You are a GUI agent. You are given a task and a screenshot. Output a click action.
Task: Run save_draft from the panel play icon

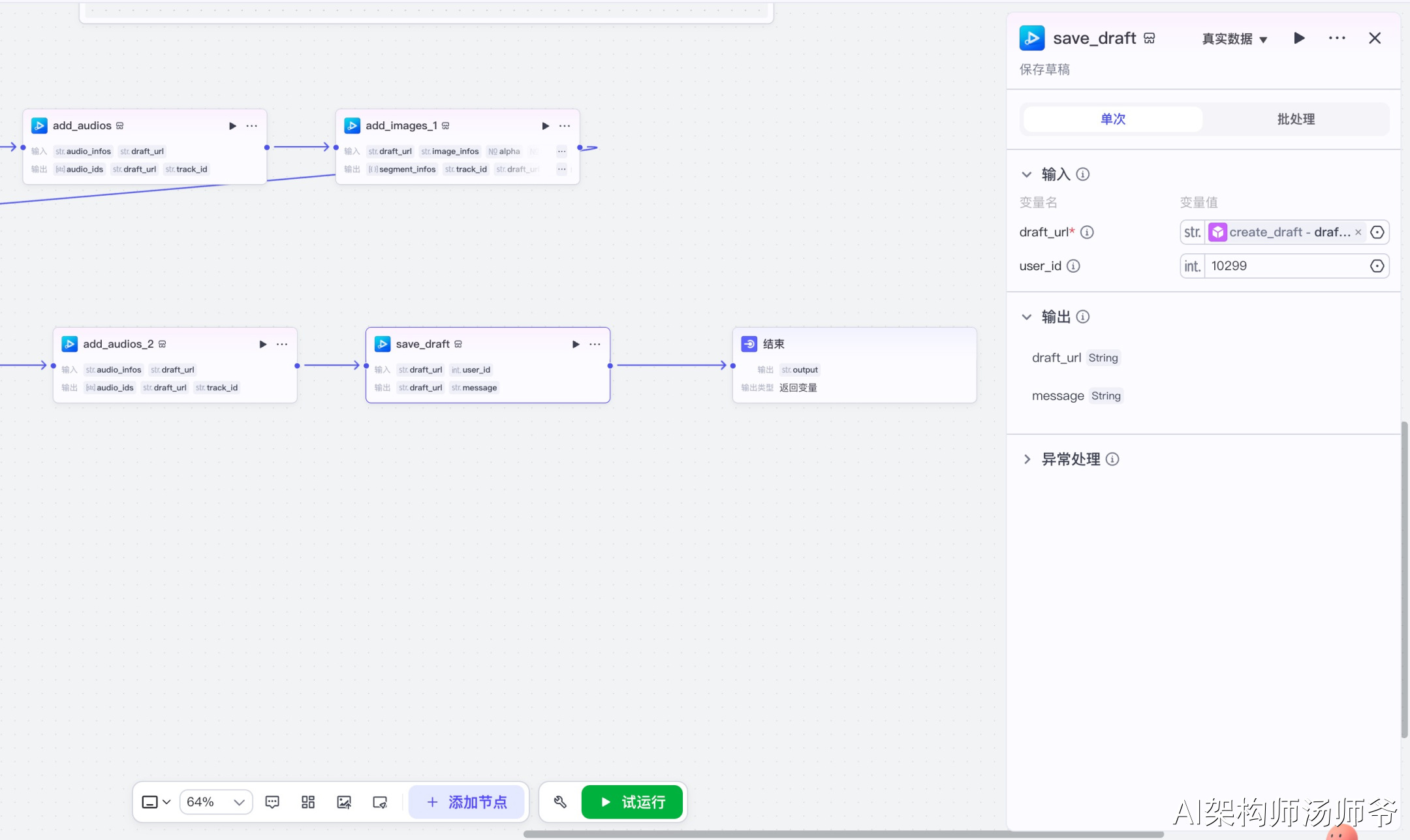coord(1299,38)
